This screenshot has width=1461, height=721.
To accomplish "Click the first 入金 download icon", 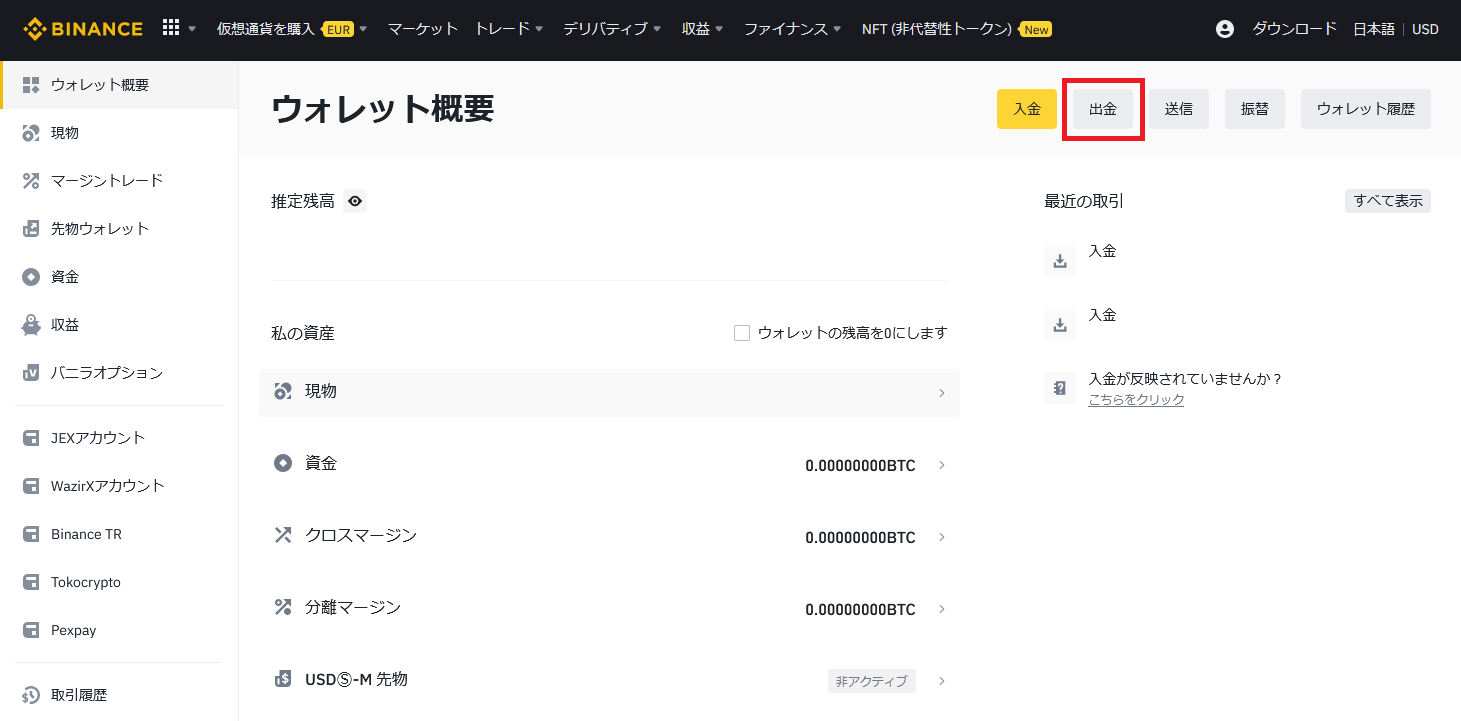I will click(x=1060, y=261).
